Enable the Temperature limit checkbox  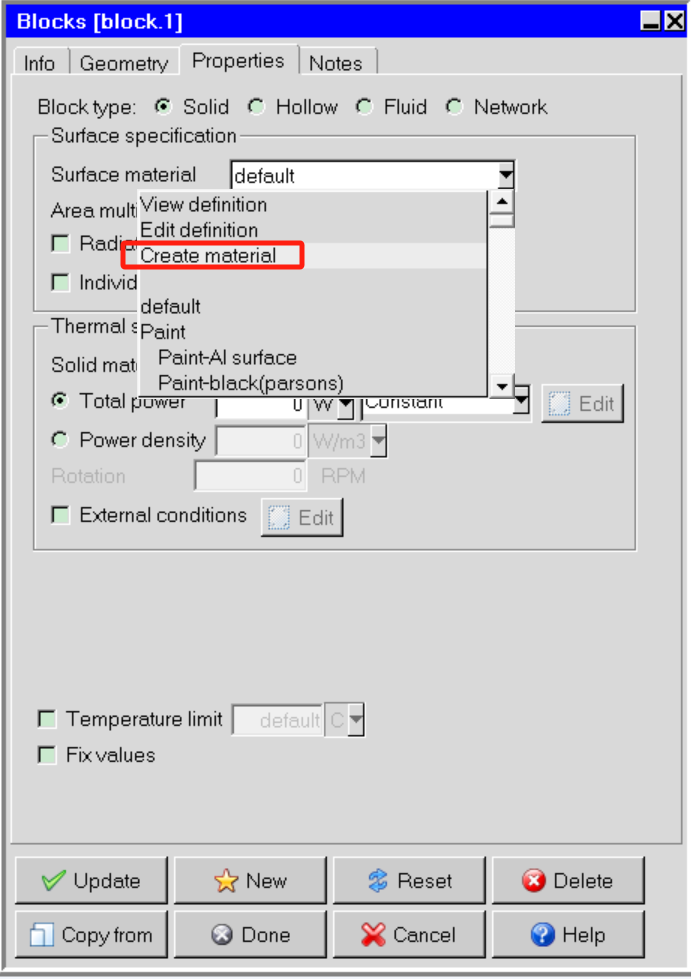click(x=47, y=719)
